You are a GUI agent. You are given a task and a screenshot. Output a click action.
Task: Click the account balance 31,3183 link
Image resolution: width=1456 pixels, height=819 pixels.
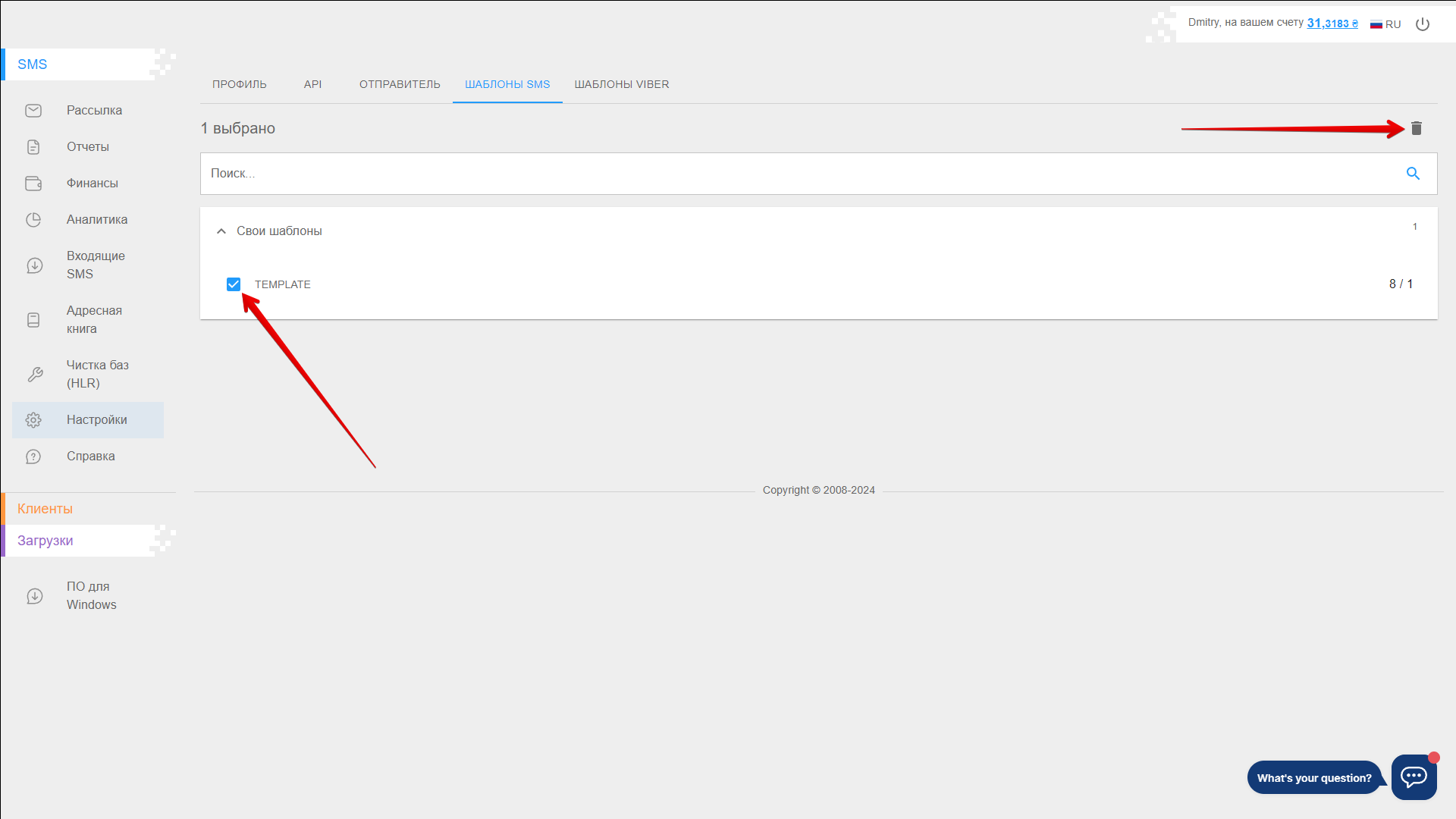[1332, 24]
